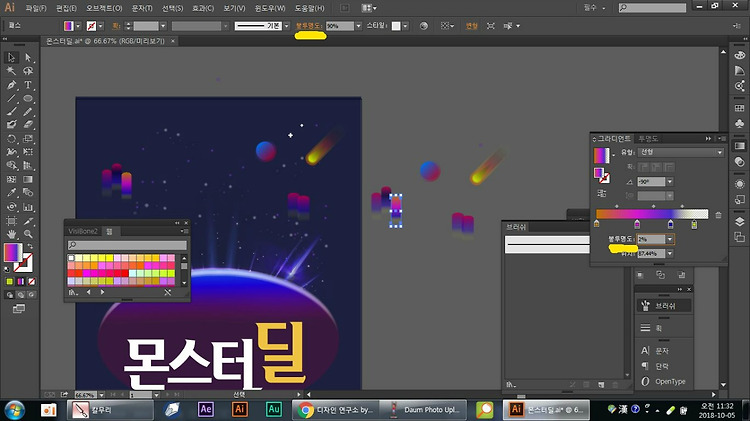Screen dimensions: 750x421
Task: Open the OpenType panel button
Action: [664, 381]
